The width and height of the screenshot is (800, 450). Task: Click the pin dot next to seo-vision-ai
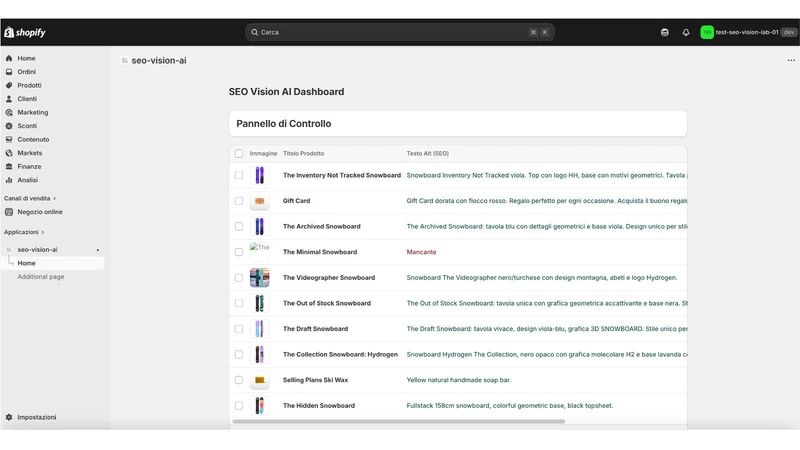click(x=97, y=250)
